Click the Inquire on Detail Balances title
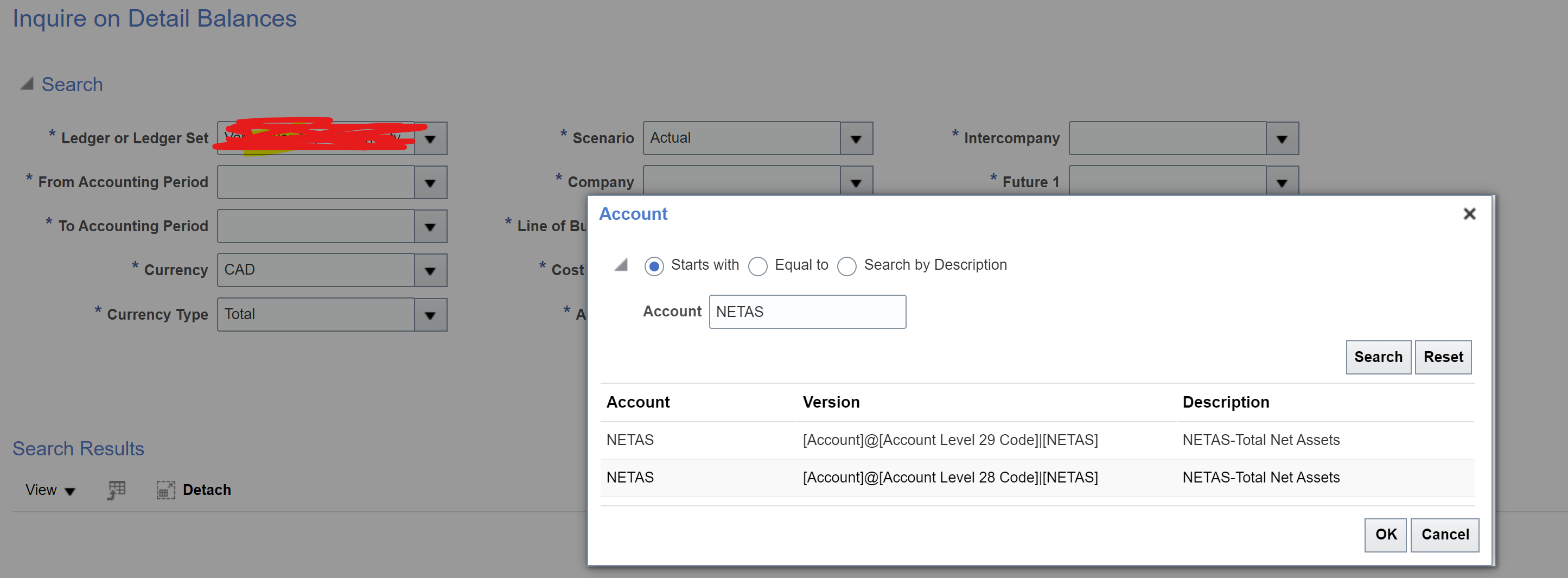Screen dimensions: 1568x578 pos(155,18)
